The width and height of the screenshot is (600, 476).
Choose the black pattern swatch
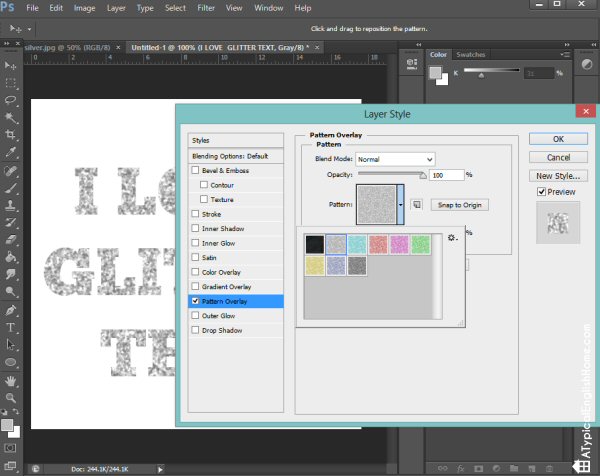click(x=315, y=245)
